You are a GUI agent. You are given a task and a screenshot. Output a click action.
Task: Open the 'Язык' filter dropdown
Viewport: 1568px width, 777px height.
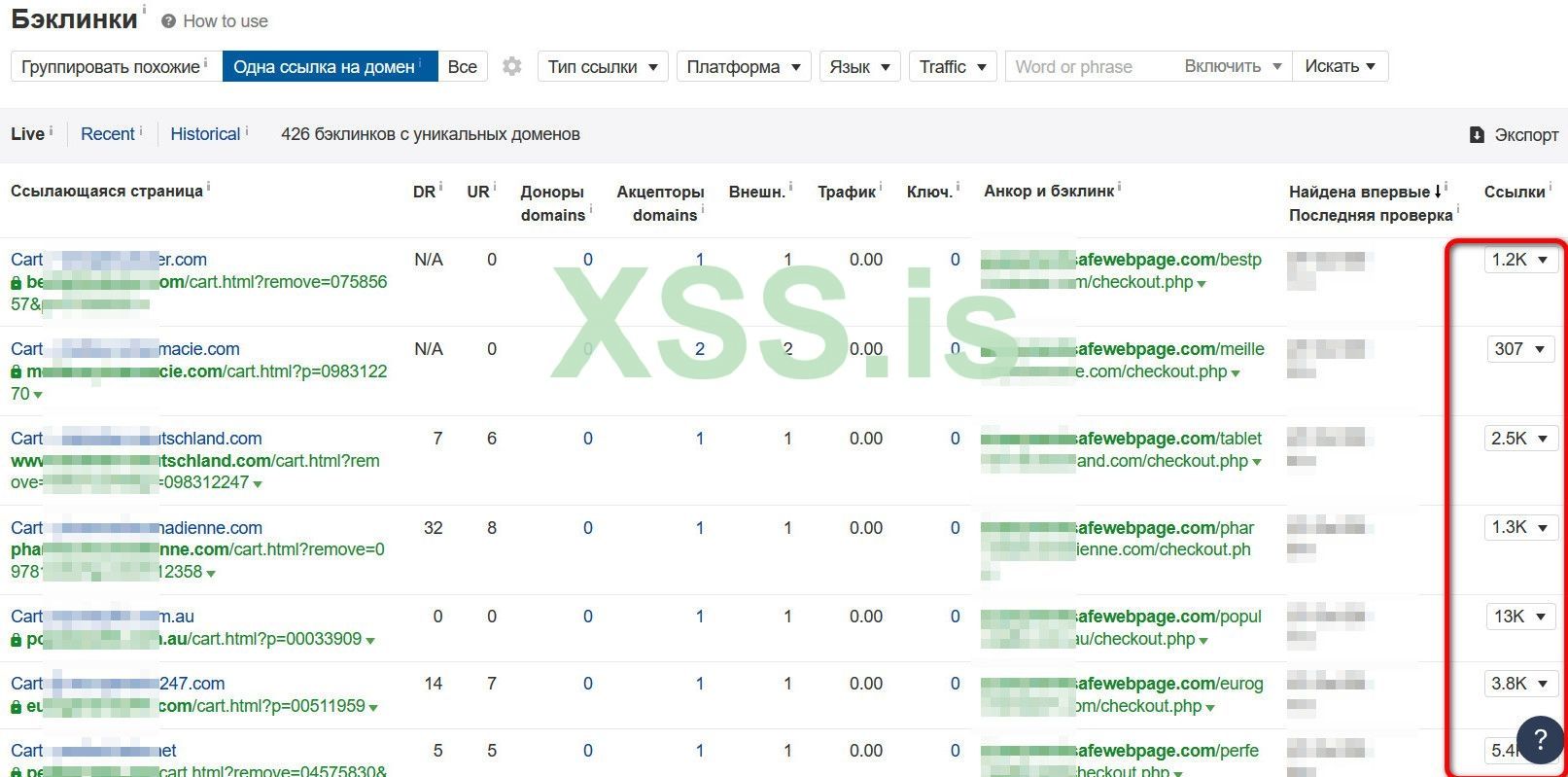[859, 66]
